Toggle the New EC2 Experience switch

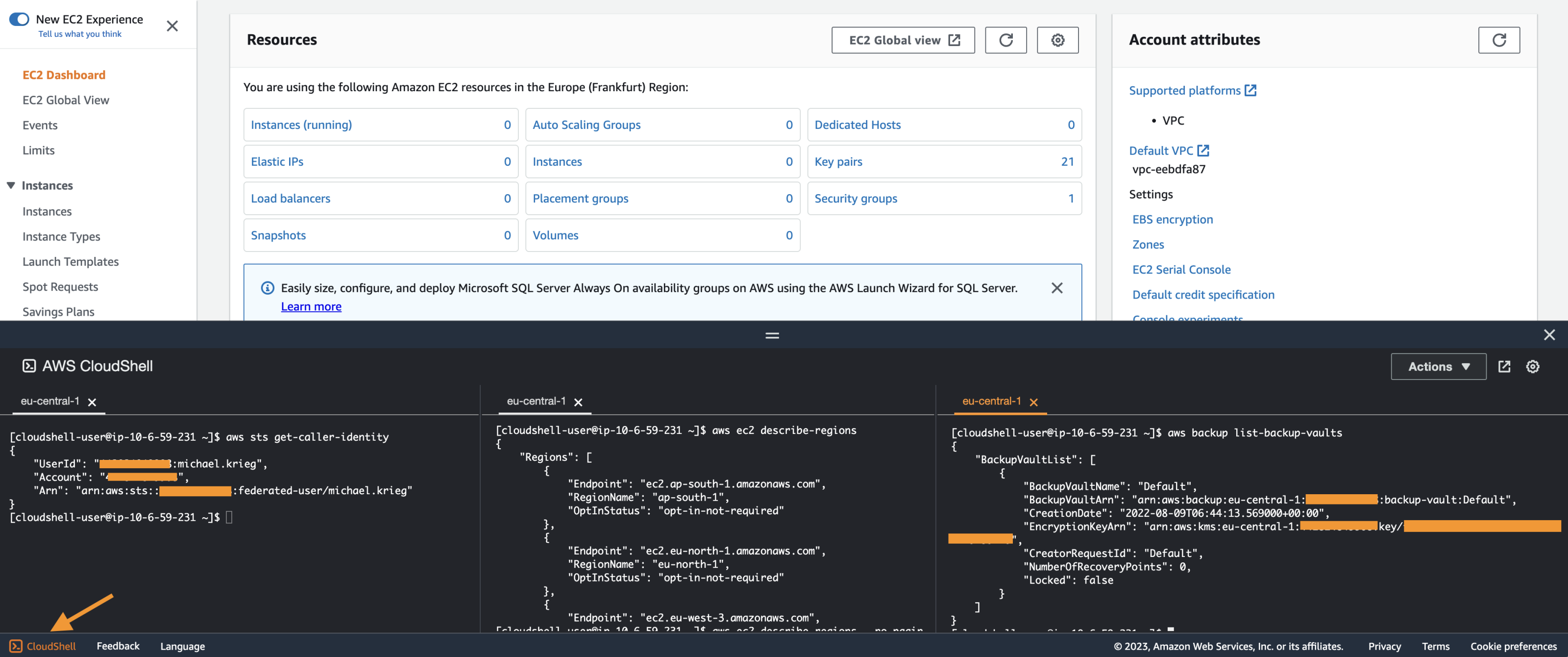point(19,19)
